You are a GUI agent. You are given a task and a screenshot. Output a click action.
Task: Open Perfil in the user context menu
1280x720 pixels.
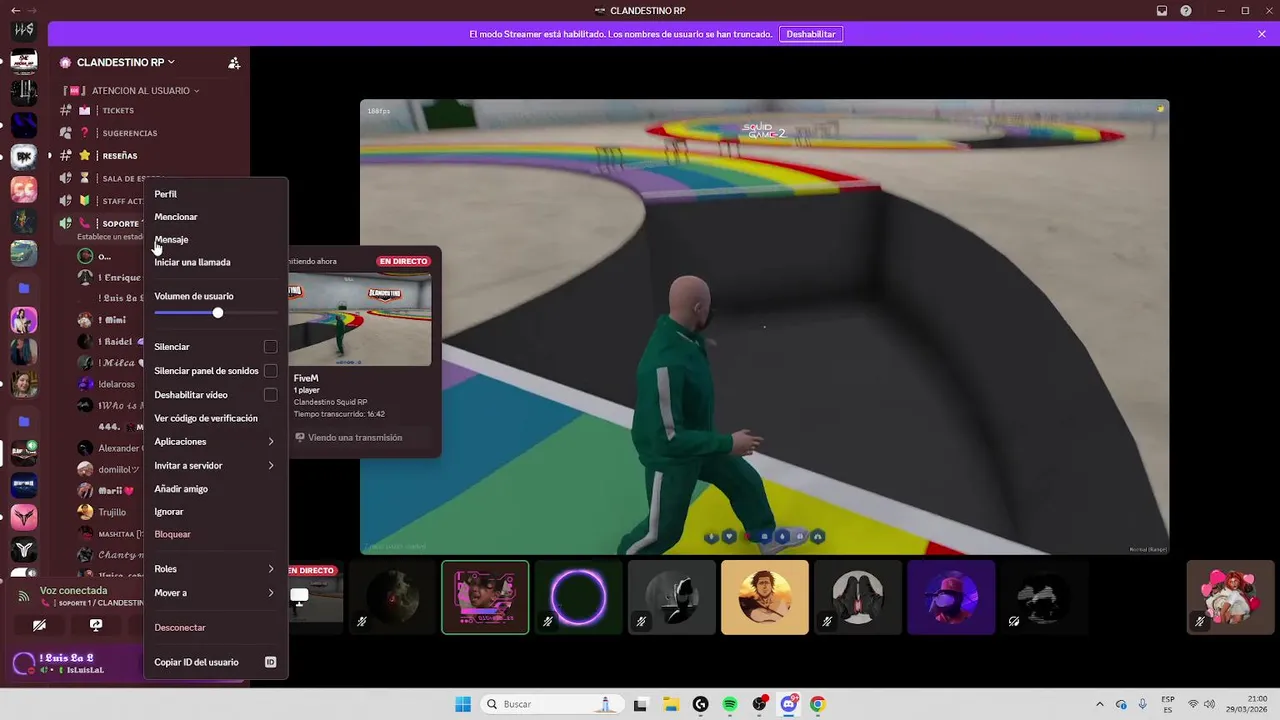pyautogui.click(x=216, y=194)
